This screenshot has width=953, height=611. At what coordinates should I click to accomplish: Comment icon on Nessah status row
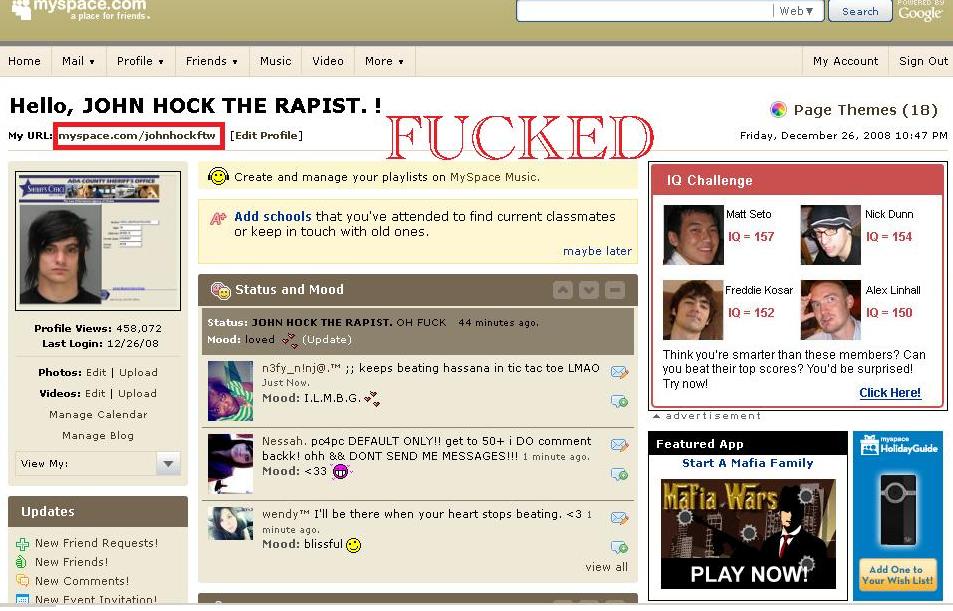click(619, 474)
